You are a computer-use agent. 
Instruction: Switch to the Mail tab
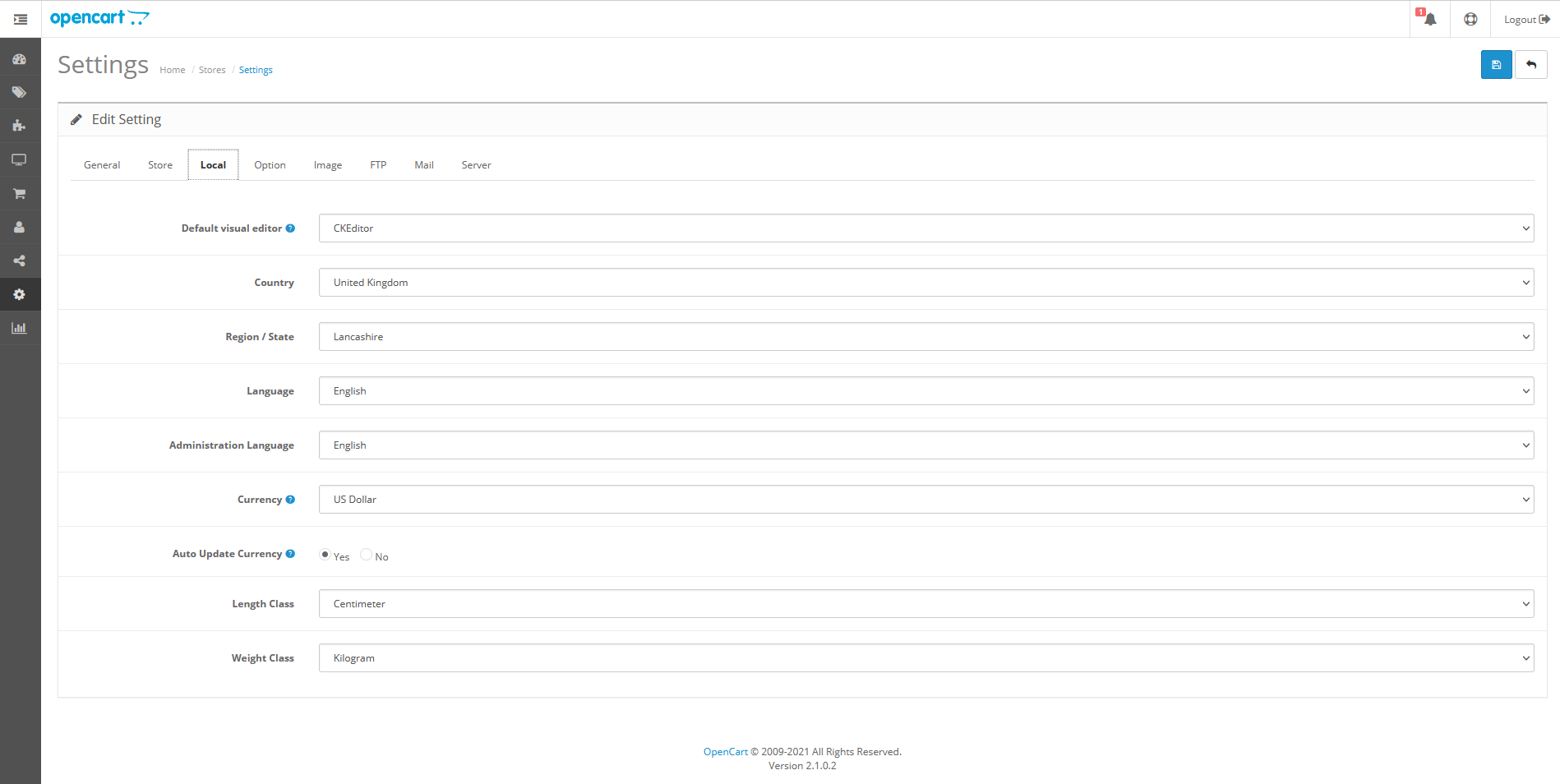click(x=423, y=164)
